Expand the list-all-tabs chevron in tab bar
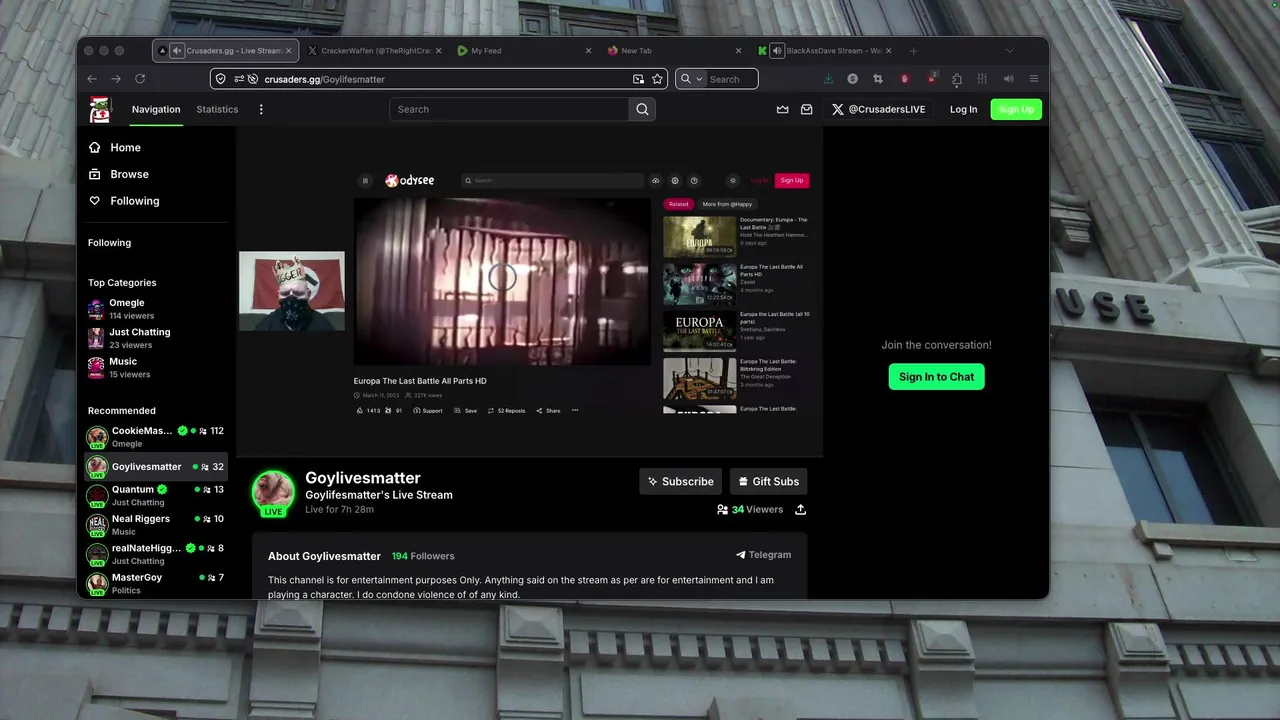This screenshot has width=1280, height=720. [1009, 51]
